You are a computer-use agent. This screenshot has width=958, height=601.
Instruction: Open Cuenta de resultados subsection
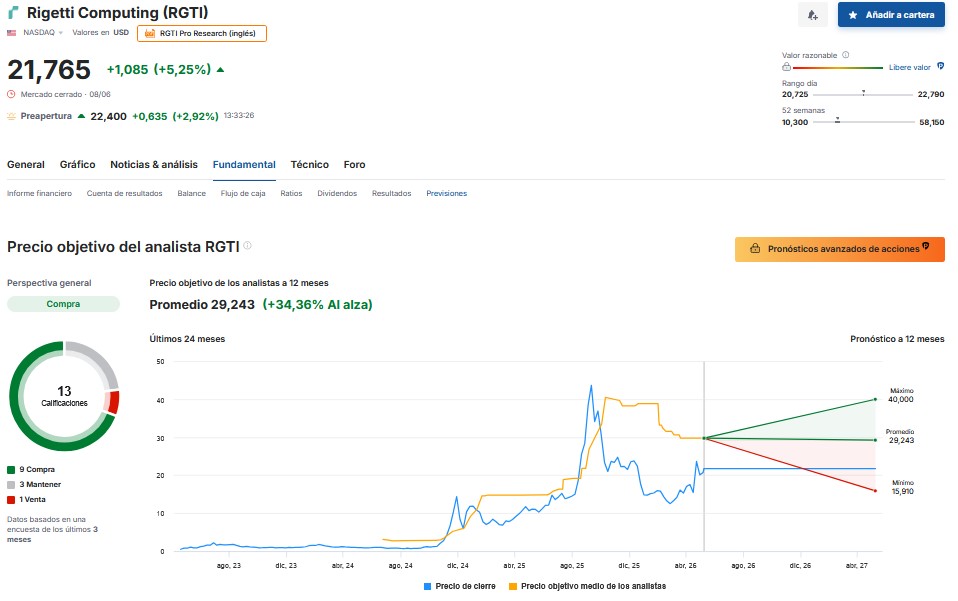coord(125,194)
